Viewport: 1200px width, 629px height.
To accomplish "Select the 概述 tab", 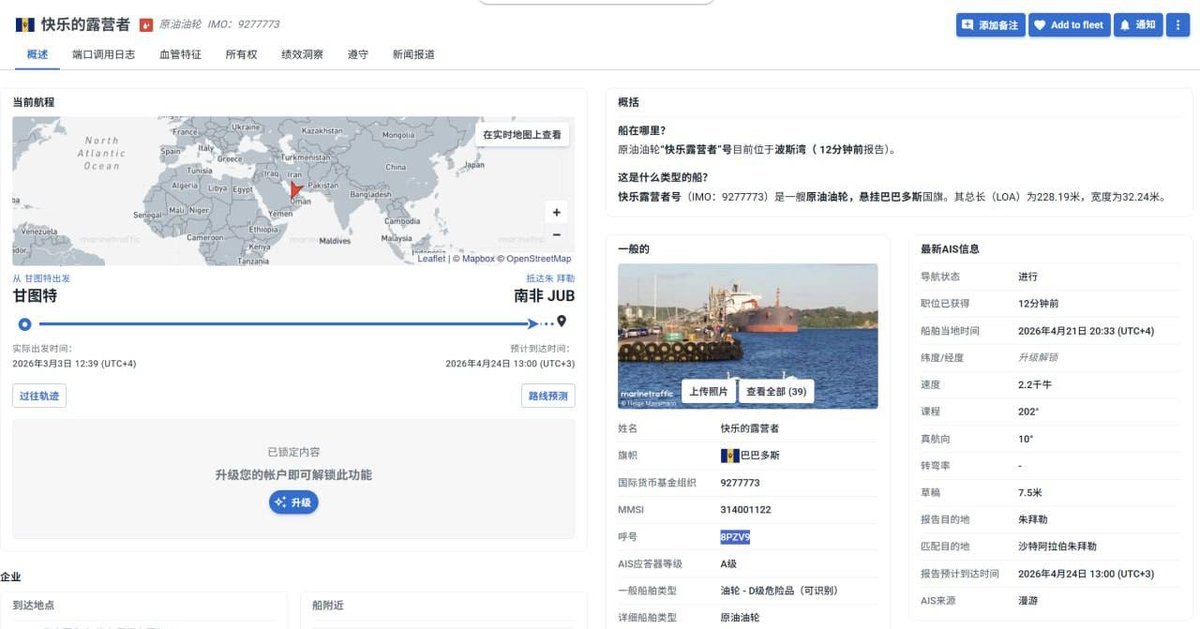I will [x=37, y=54].
